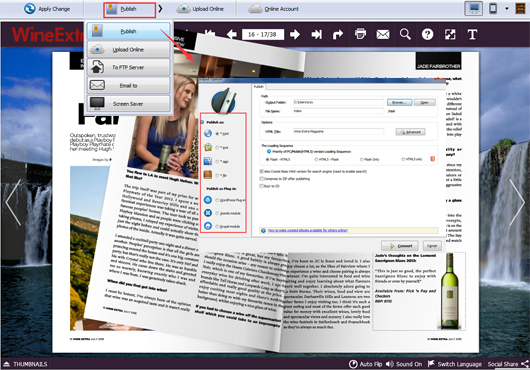This screenshot has height=370, width=530.
Task: Select the Publish tab in dialog
Action: tap(259, 87)
